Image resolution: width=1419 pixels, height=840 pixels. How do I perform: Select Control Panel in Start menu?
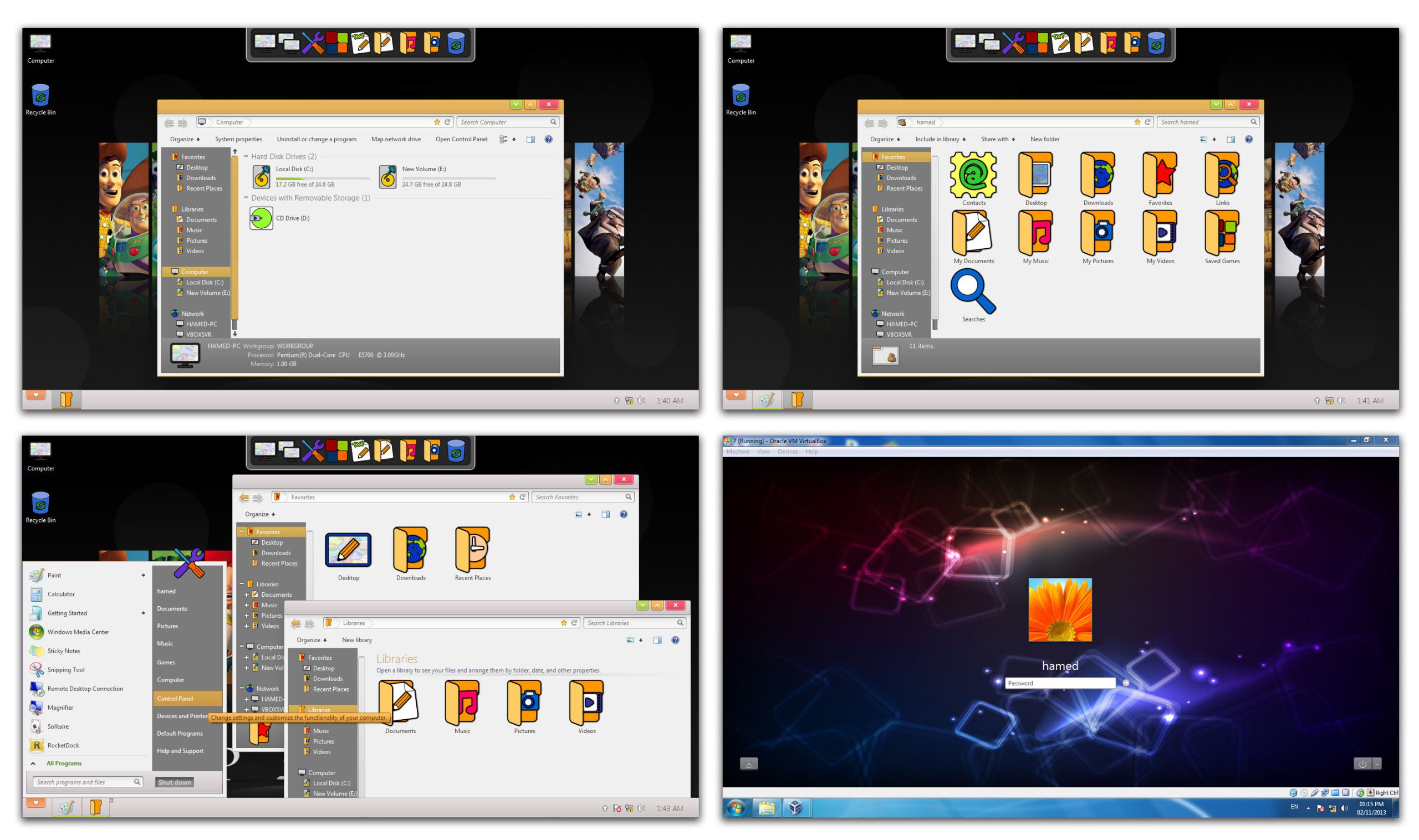175,699
